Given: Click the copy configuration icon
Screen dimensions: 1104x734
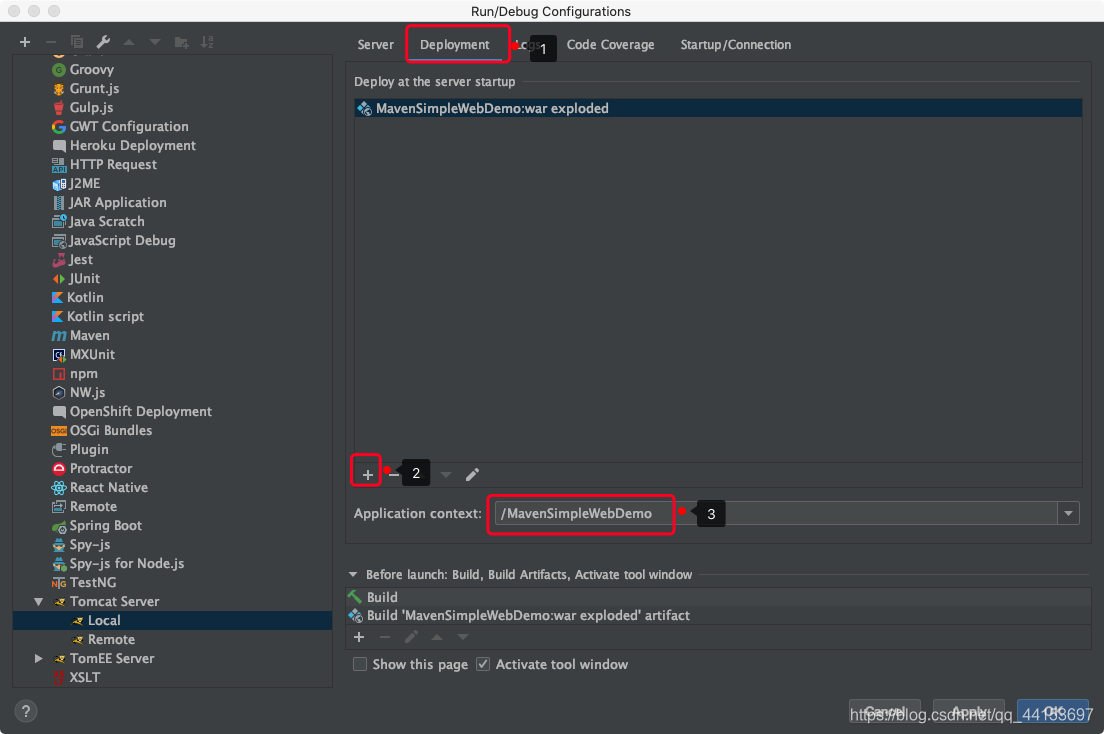Looking at the screenshot, I should [77, 42].
